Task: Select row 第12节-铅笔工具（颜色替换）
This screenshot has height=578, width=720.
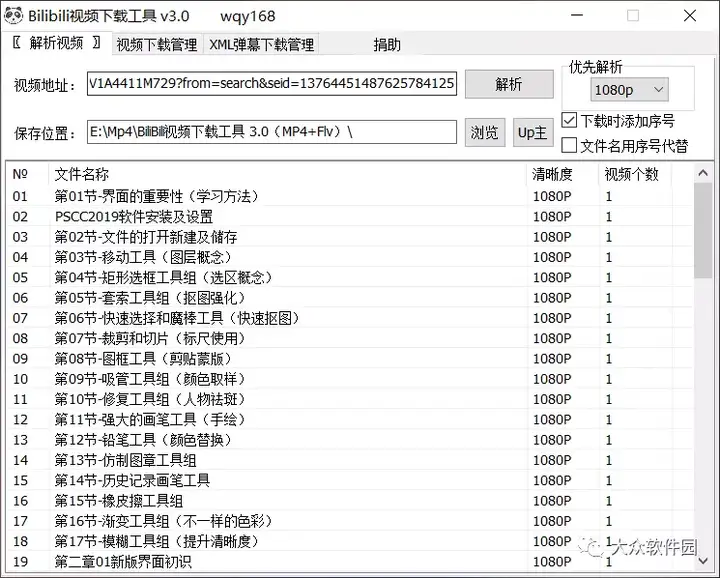Action: tap(349, 440)
